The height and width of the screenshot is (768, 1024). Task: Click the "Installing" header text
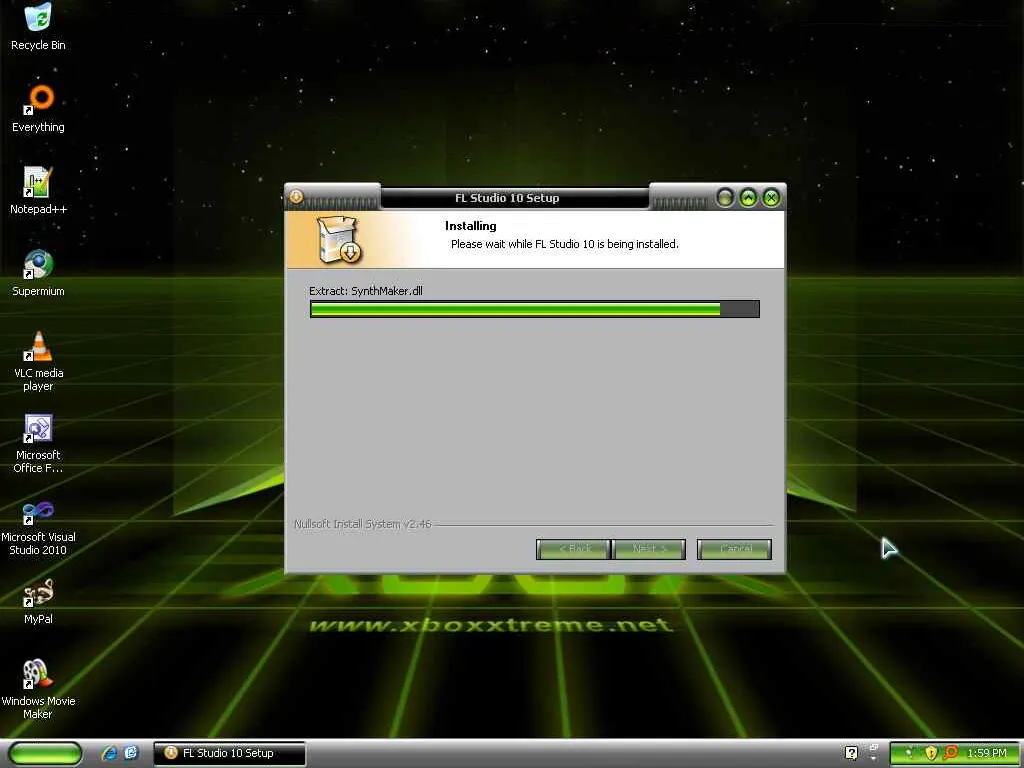point(470,225)
